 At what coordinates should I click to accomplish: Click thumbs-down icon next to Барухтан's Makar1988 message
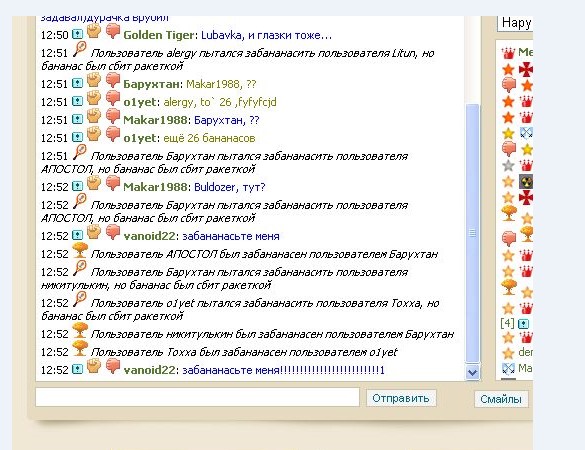[112, 81]
